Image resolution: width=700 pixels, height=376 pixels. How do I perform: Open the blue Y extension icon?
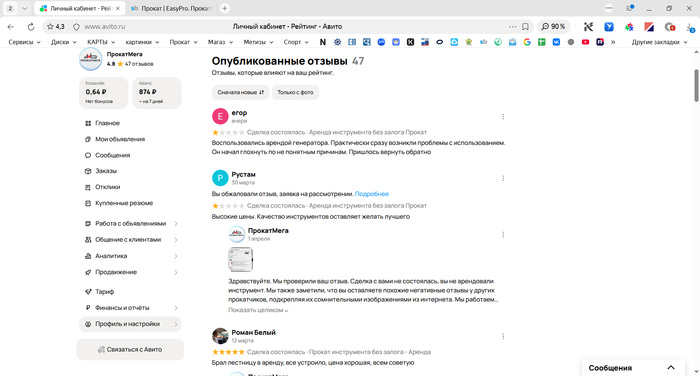coord(609,27)
